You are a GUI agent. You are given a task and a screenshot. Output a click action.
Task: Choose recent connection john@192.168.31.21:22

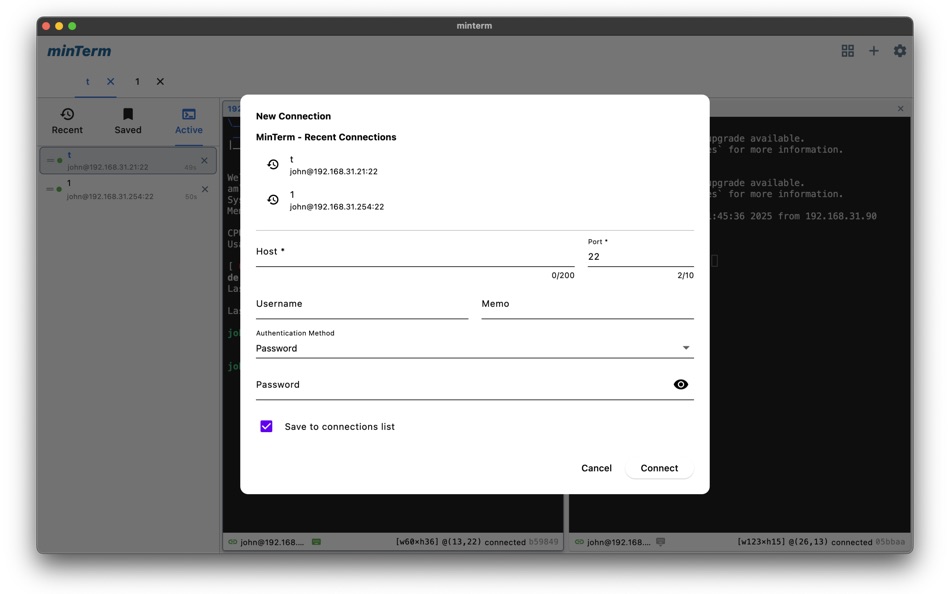point(474,165)
